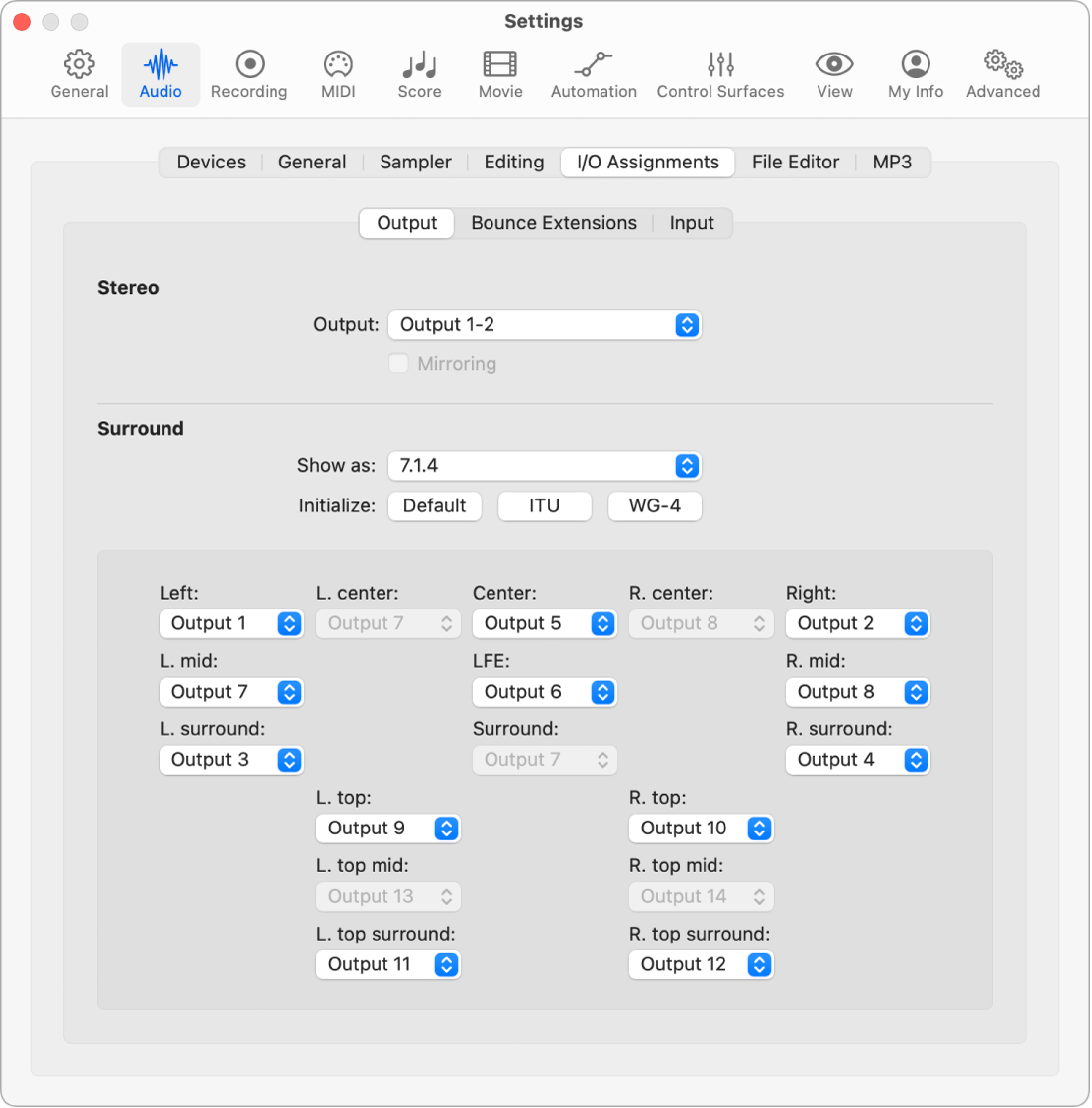The image size is (1092, 1108).
Task: Close the Settings window with red button
Action: coord(22,22)
